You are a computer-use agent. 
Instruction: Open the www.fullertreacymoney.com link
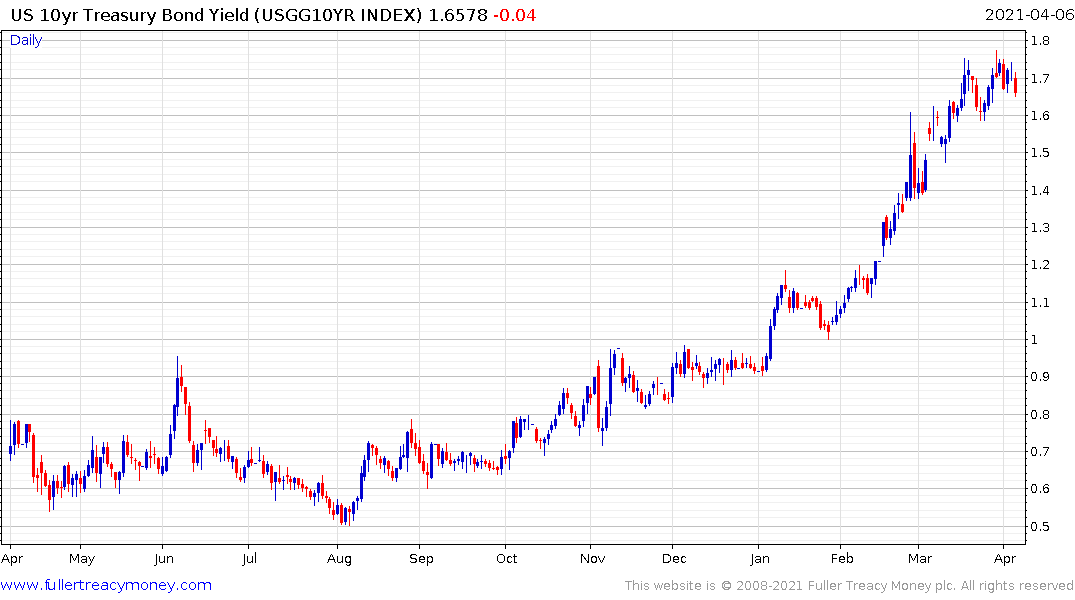[x=106, y=585]
